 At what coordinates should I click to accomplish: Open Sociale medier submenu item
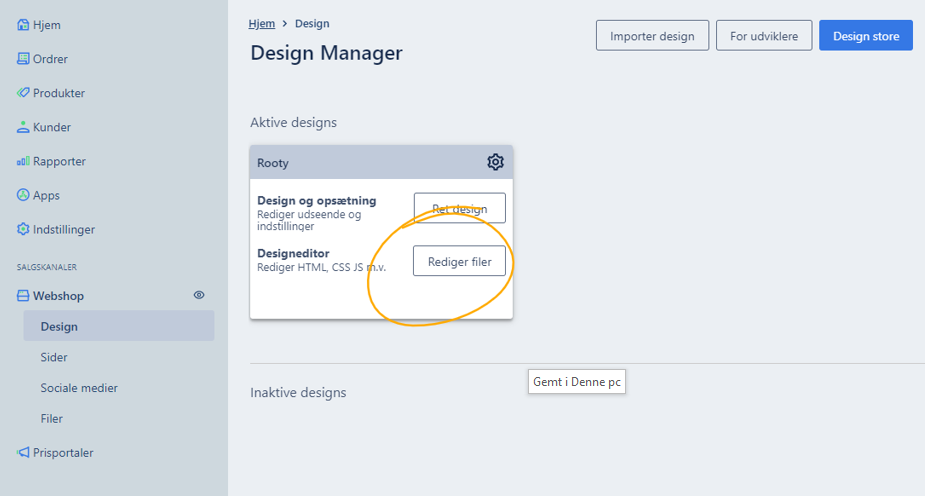tap(79, 388)
